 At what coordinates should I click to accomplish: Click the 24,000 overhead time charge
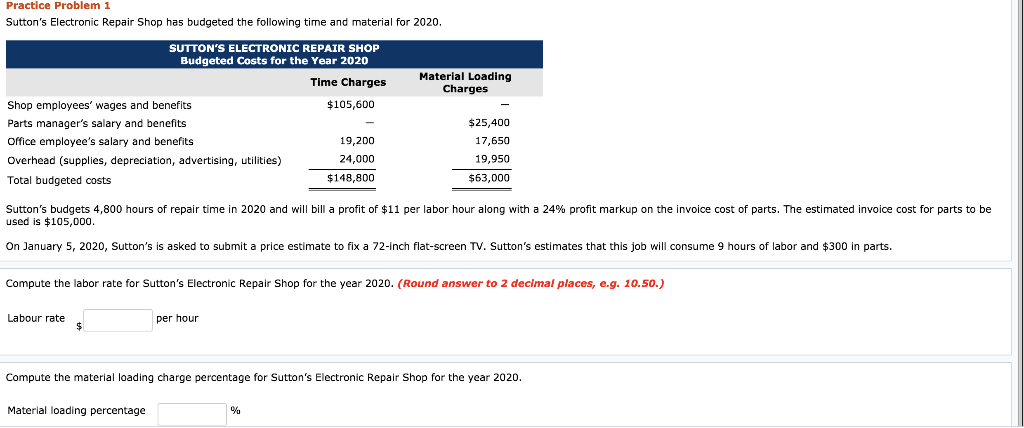357,159
